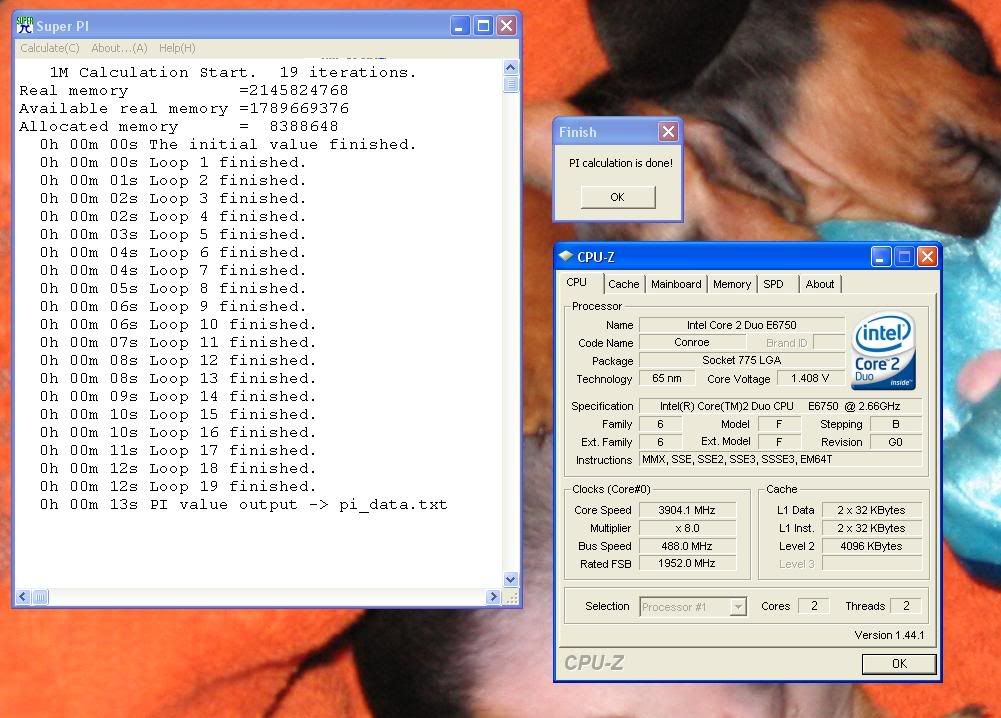Select the SPD tab in CPU-Z
The image size is (1001, 718).
[773, 284]
